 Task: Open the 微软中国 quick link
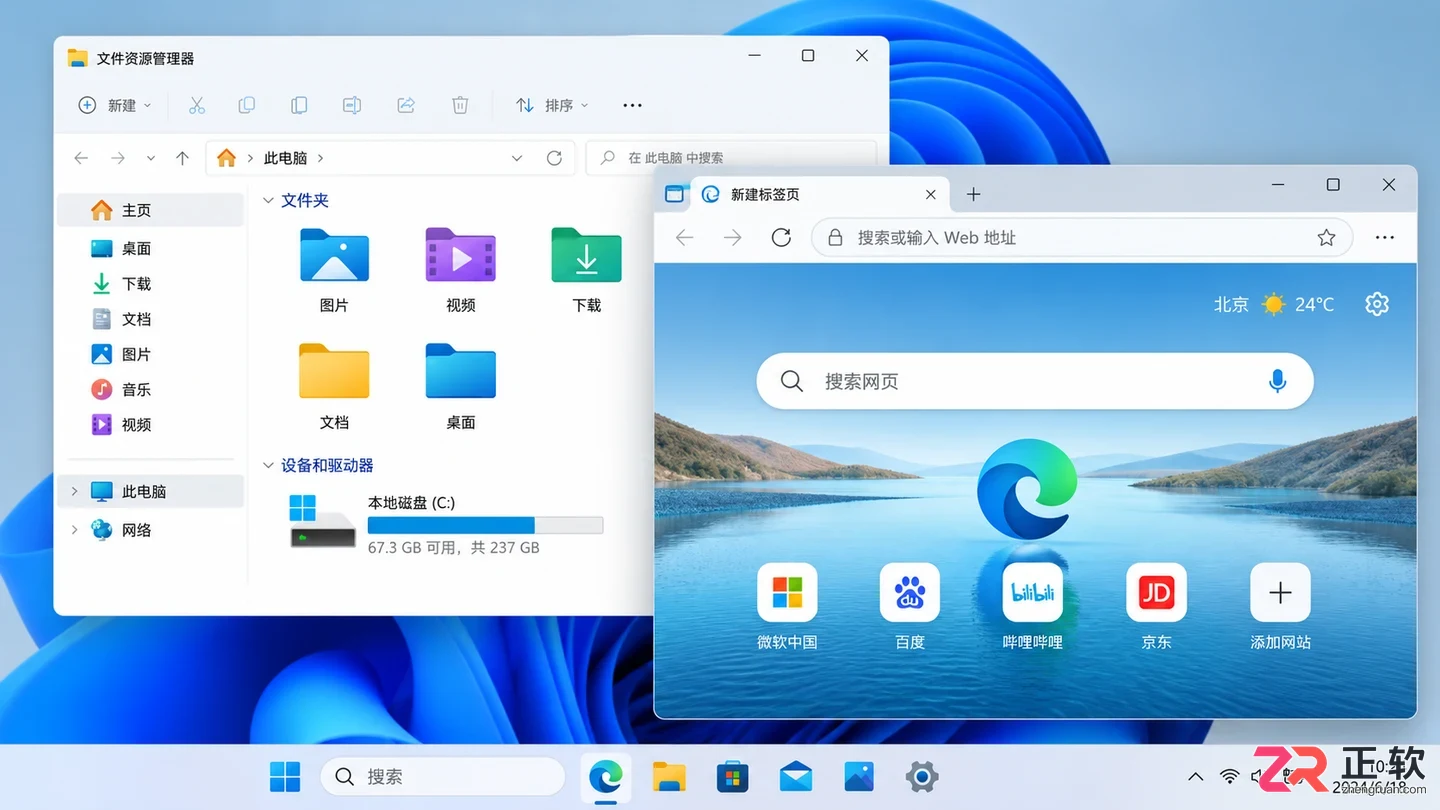787,606
